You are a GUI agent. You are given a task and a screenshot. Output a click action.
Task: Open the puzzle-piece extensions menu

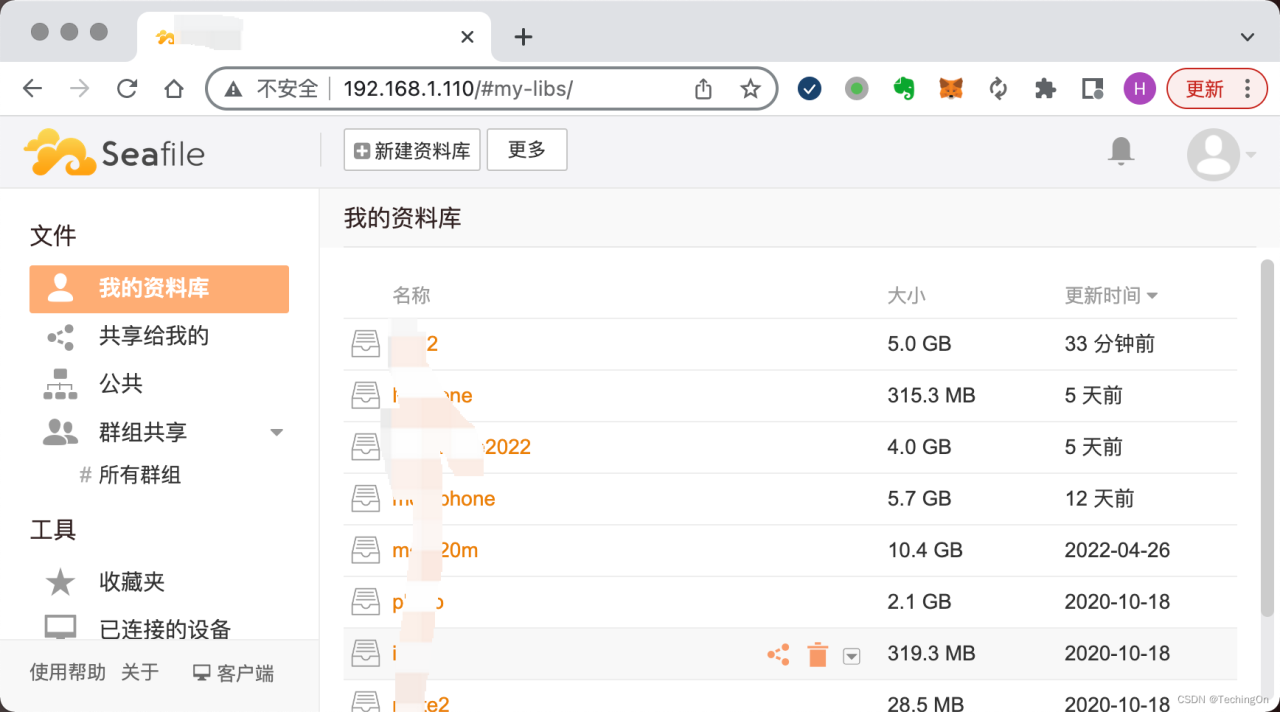1045,89
